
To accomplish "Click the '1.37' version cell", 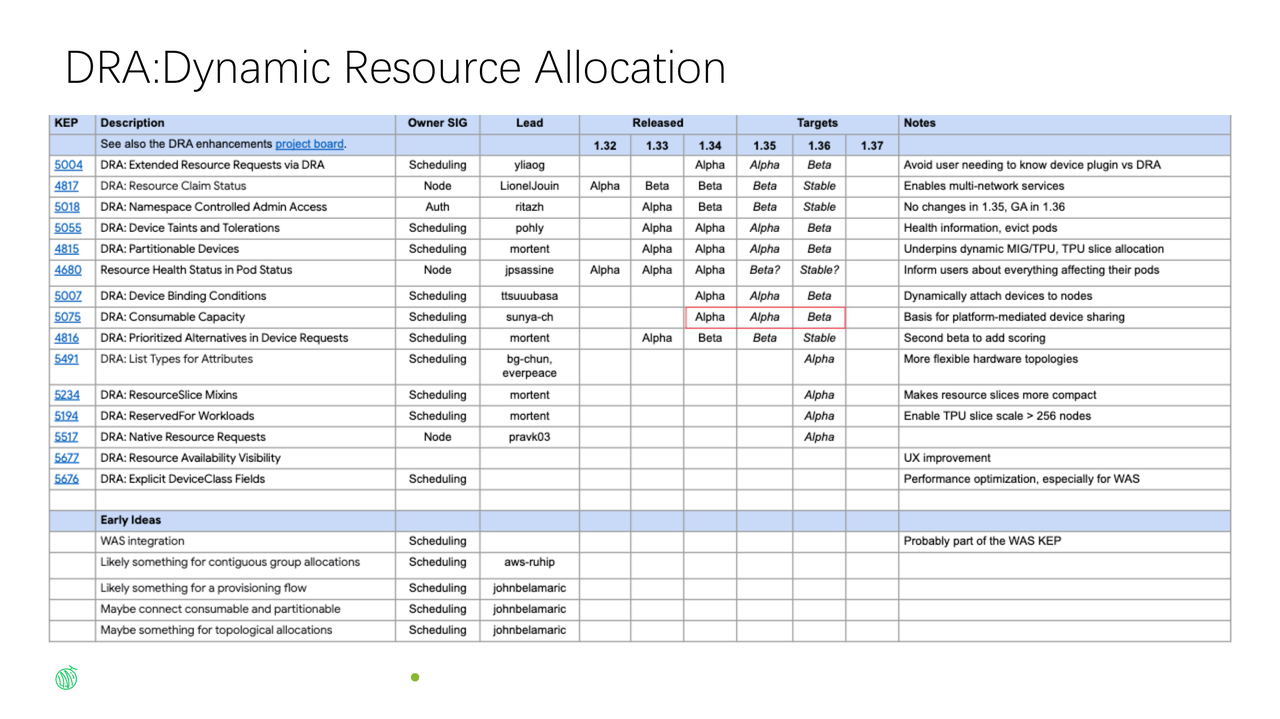I will 871,145.
